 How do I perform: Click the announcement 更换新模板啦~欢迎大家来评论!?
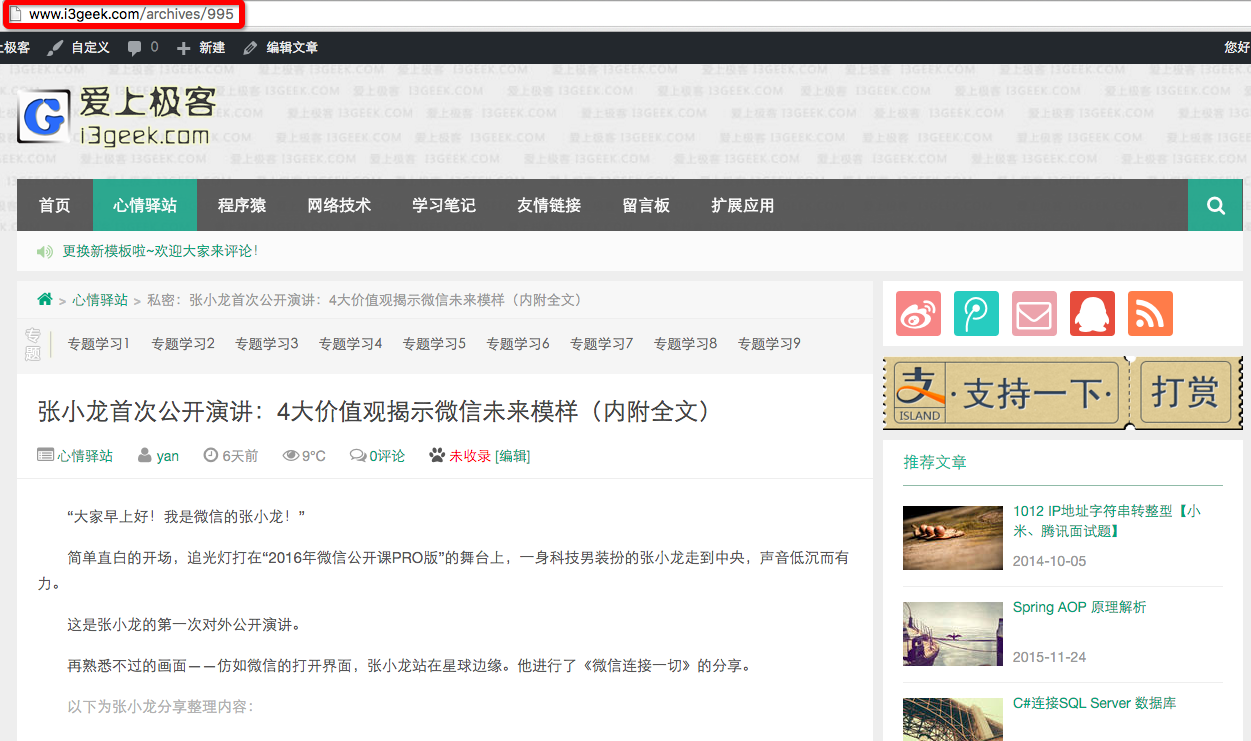point(160,252)
